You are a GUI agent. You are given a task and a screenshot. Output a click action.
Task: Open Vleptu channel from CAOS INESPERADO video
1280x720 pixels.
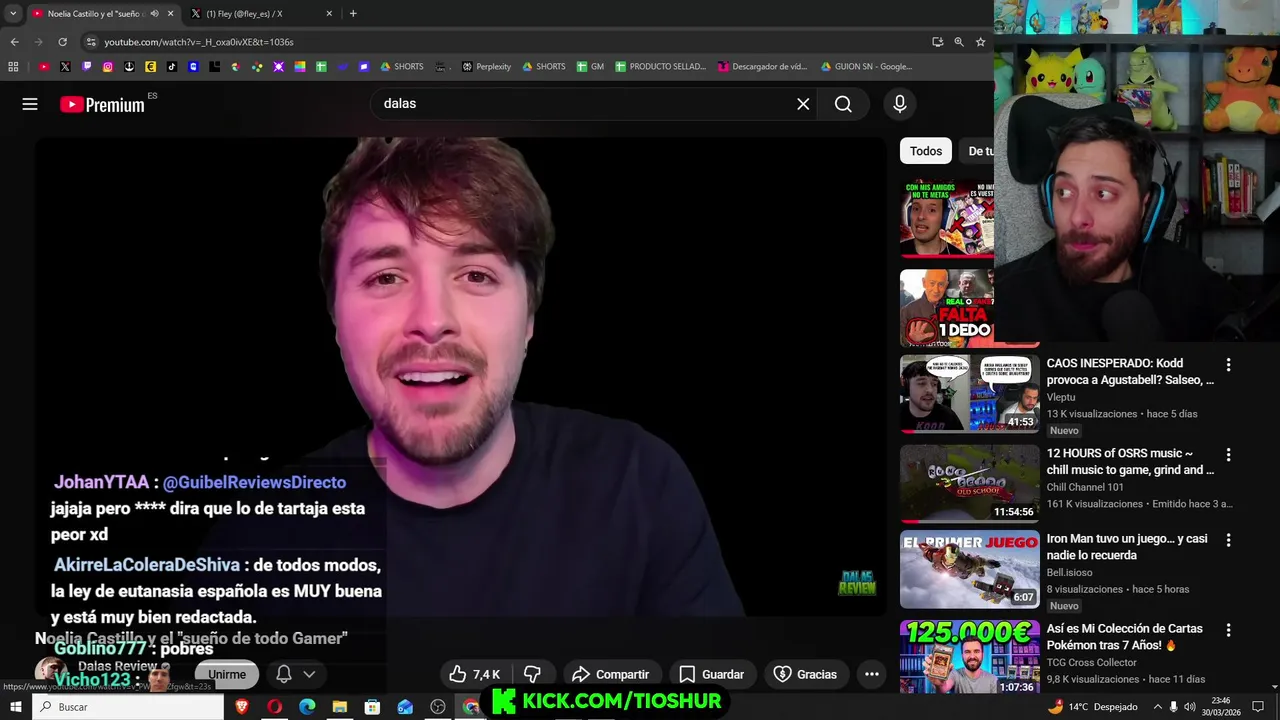click(x=1061, y=397)
